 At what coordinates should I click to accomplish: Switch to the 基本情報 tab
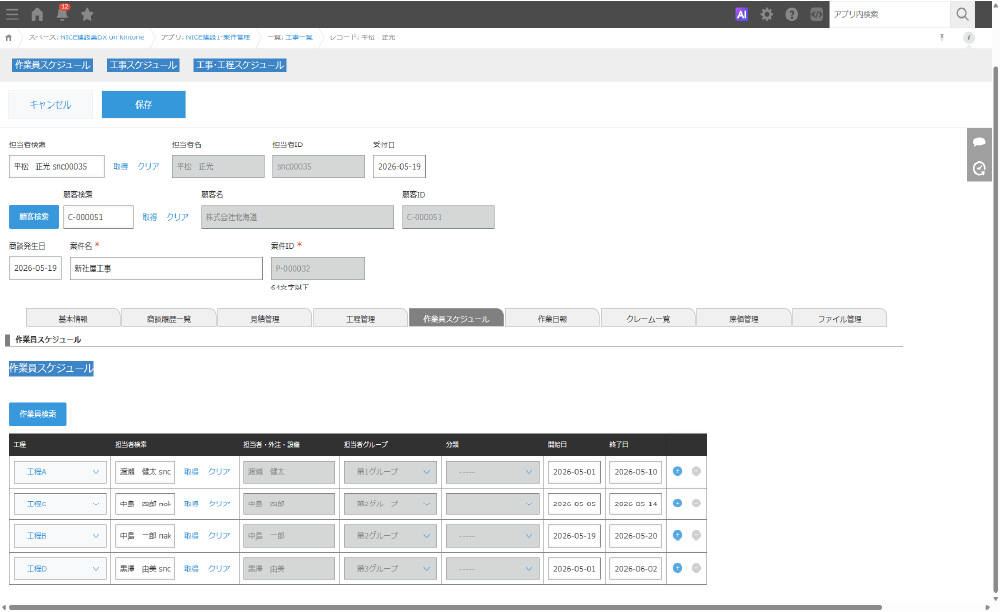click(73, 318)
